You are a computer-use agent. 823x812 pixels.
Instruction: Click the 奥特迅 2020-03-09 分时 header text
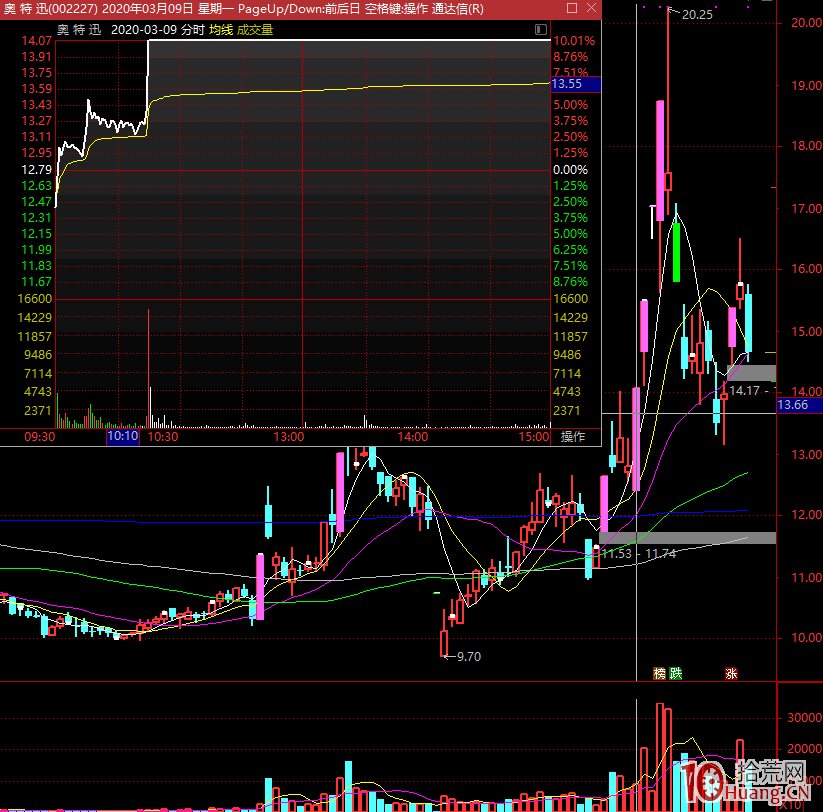(131, 30)
